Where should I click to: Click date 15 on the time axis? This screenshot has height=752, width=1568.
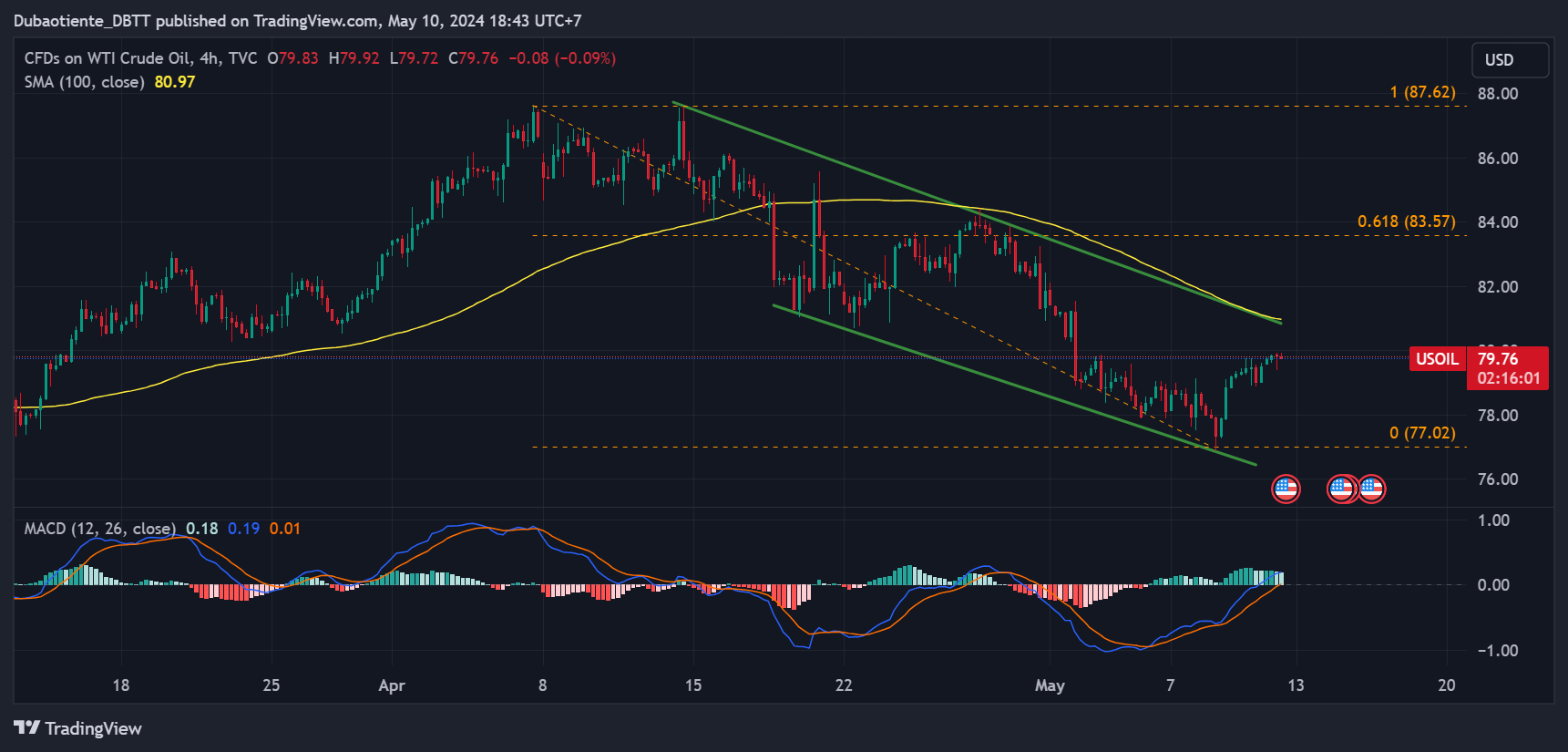tap(693, 685)
